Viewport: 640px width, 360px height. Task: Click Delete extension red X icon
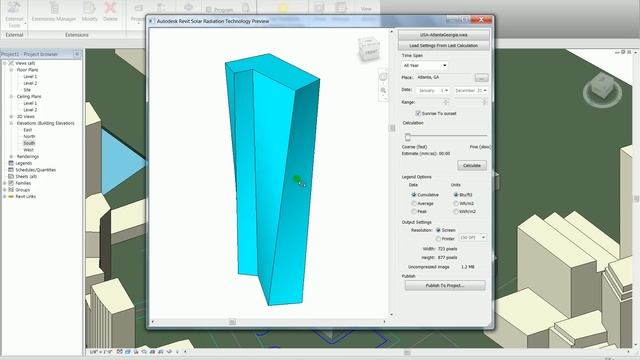pos(110,12)
